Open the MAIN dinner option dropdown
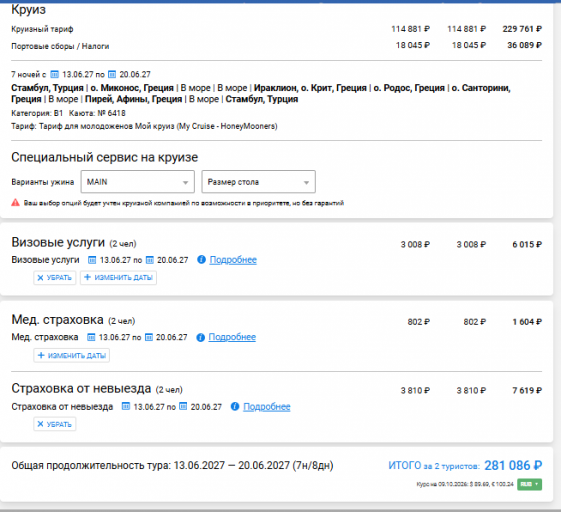The height and width of the screenshot is (512, 561). click(138, 182)
